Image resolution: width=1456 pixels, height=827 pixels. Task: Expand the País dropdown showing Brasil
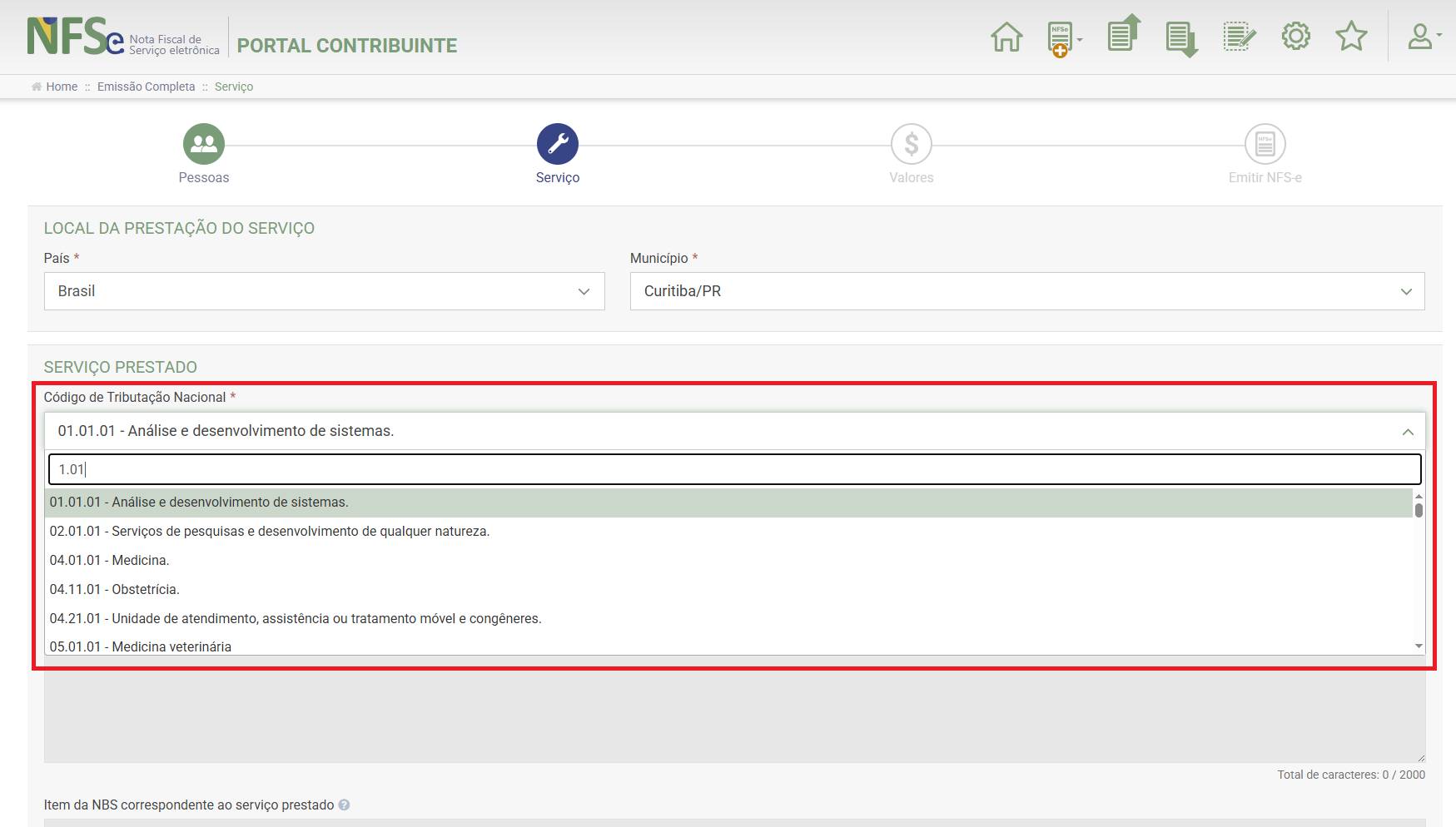click(x=324, y=291)
